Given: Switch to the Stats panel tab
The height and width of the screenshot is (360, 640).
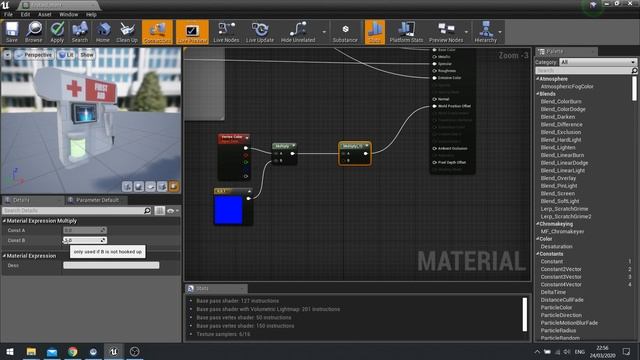Looking at the screenshot, I should [216, 289].
